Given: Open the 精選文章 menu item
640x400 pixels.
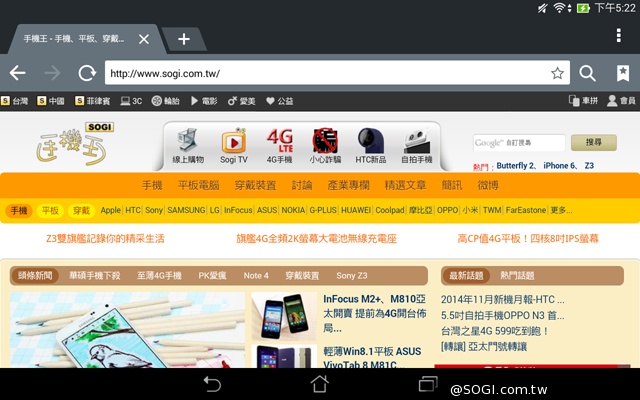Looking at the screenshot, I should [x=405, y=185].
